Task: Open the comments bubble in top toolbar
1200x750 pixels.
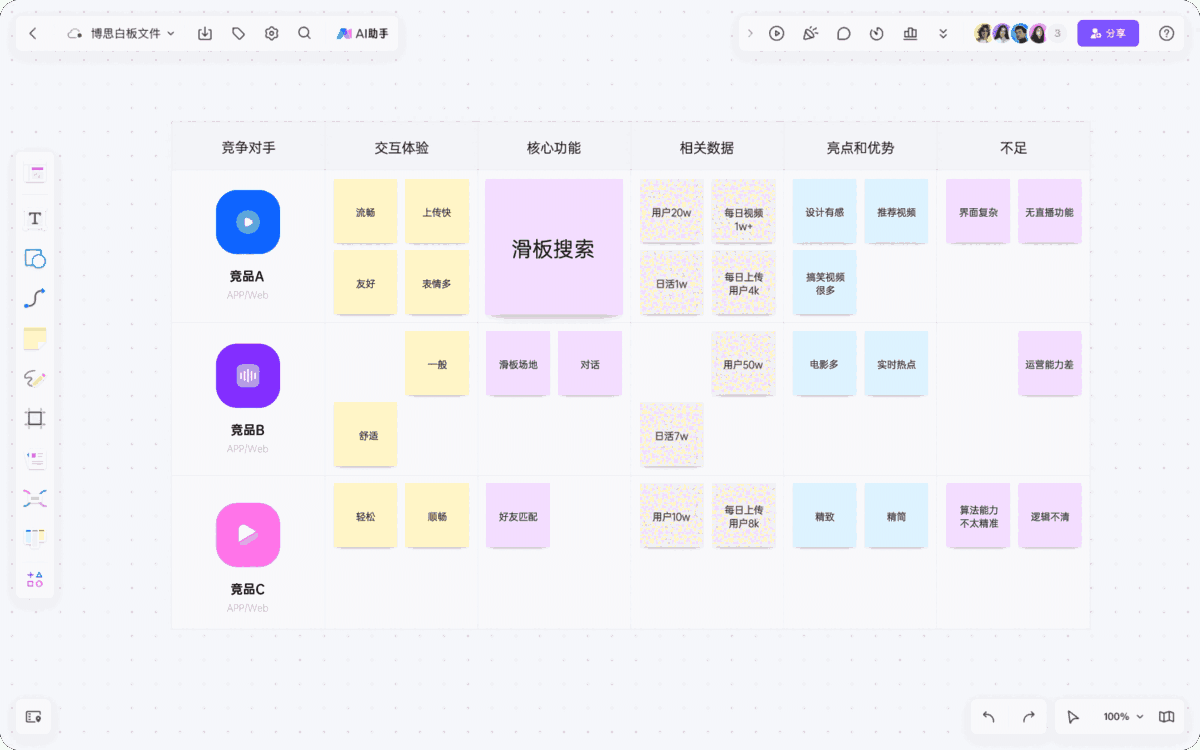Action: click(843, 33)
